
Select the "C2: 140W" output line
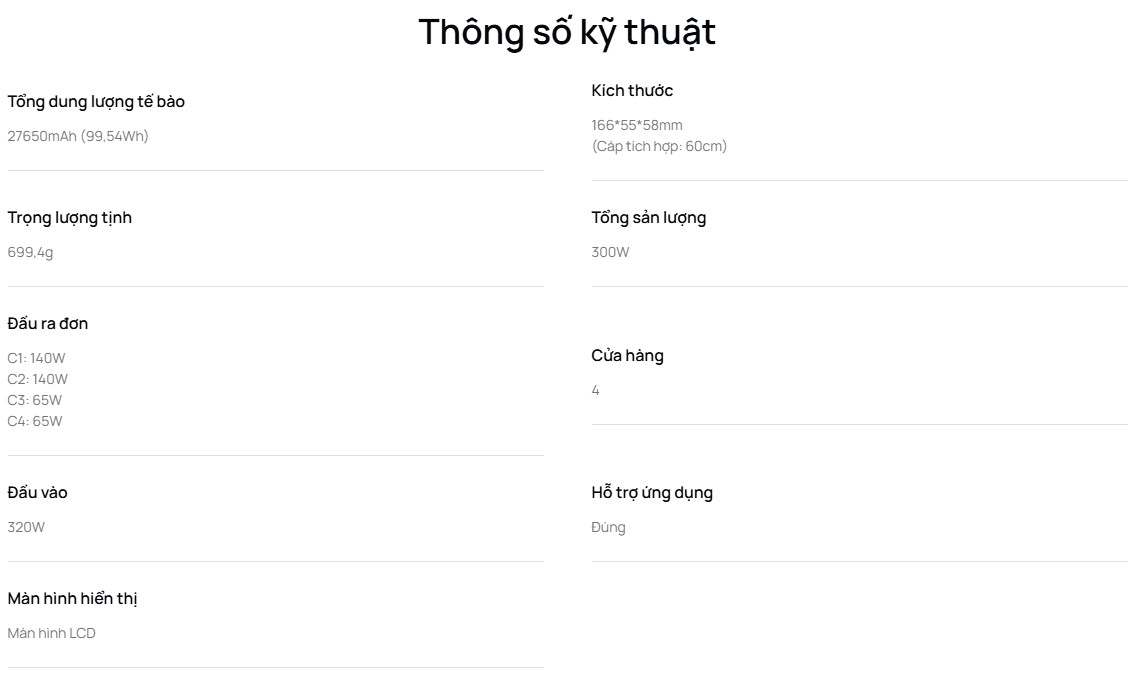pyautogui.click(x=38, y=379)
